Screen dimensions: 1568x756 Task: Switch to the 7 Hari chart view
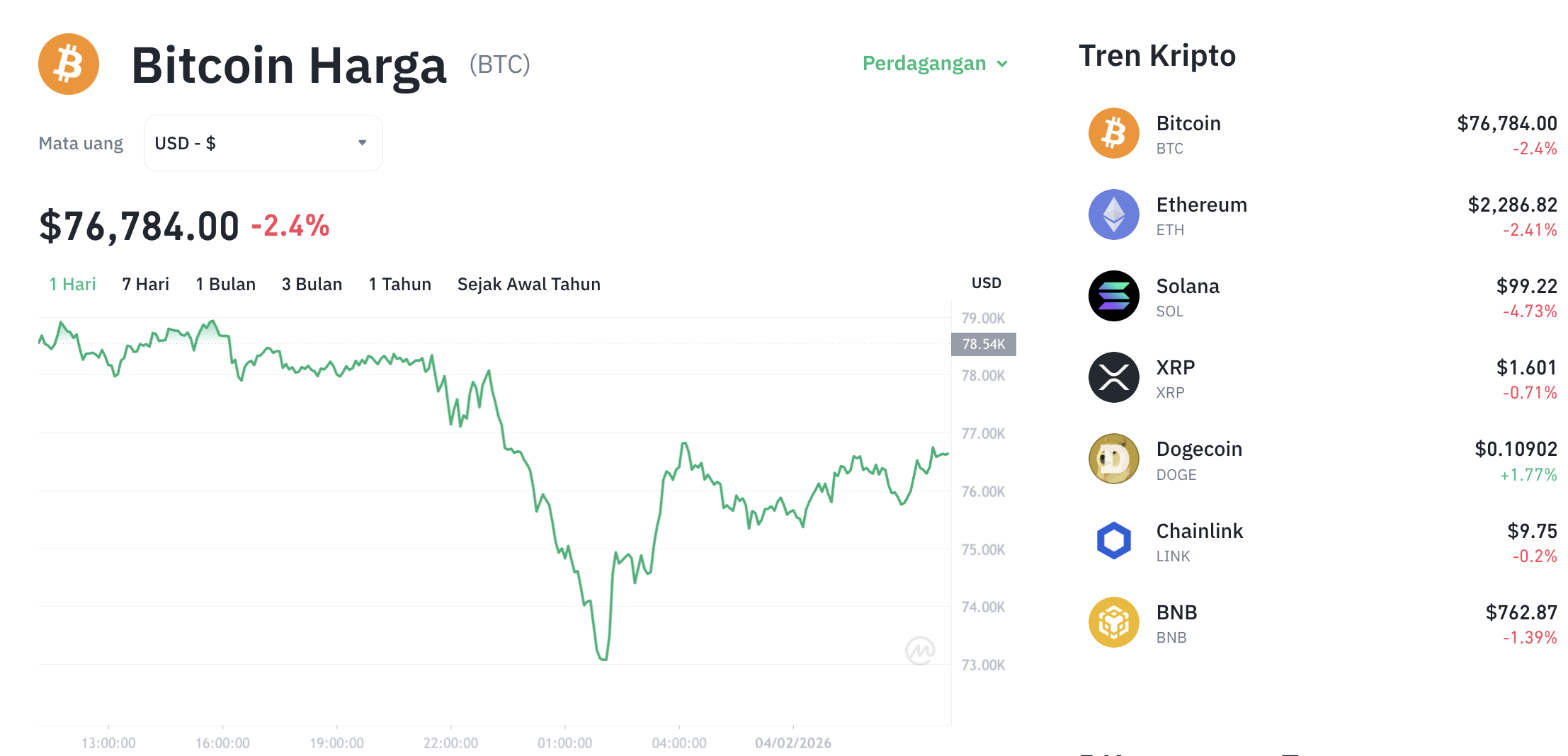tap(144, 284)
